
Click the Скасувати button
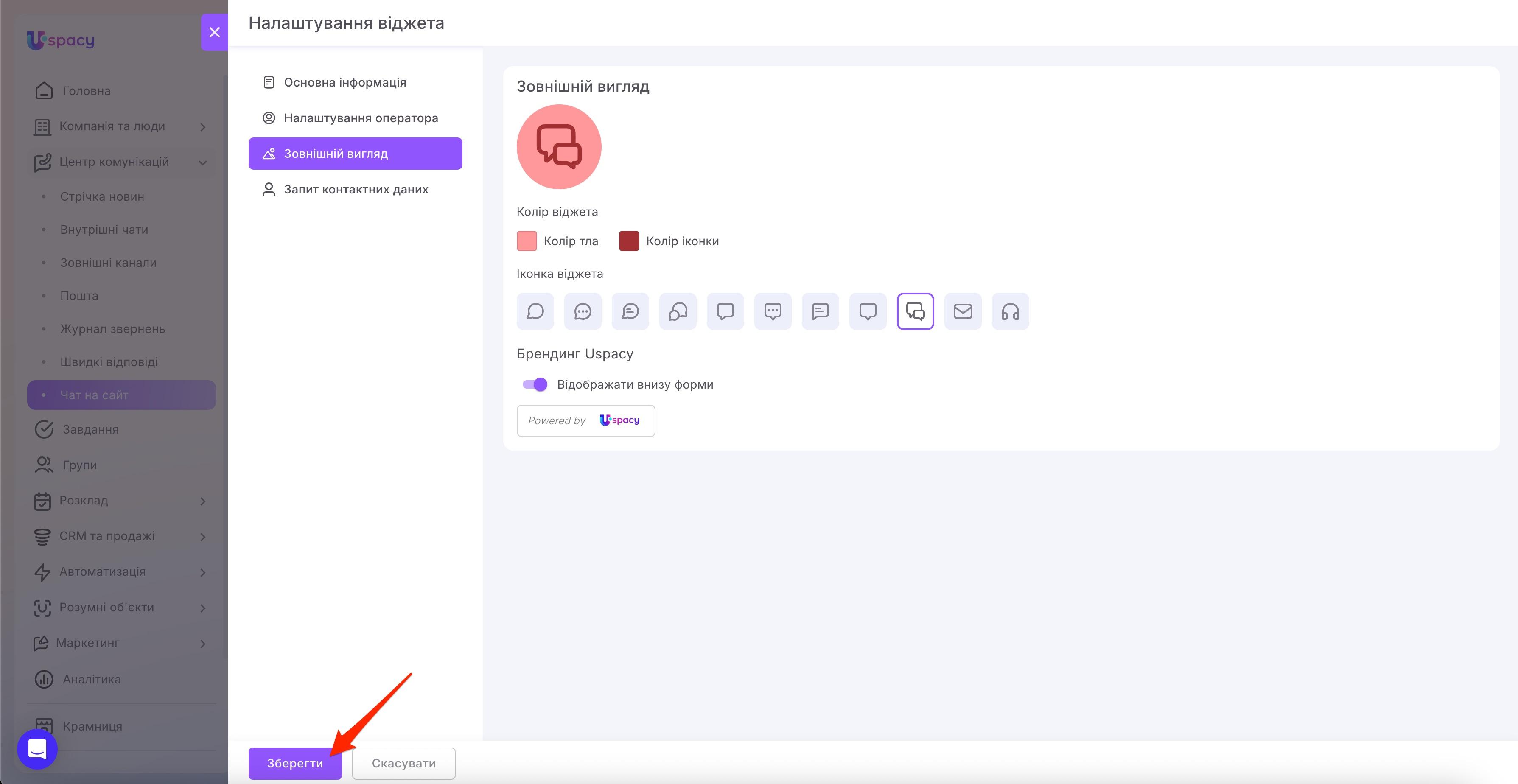[x=403, y=763]
